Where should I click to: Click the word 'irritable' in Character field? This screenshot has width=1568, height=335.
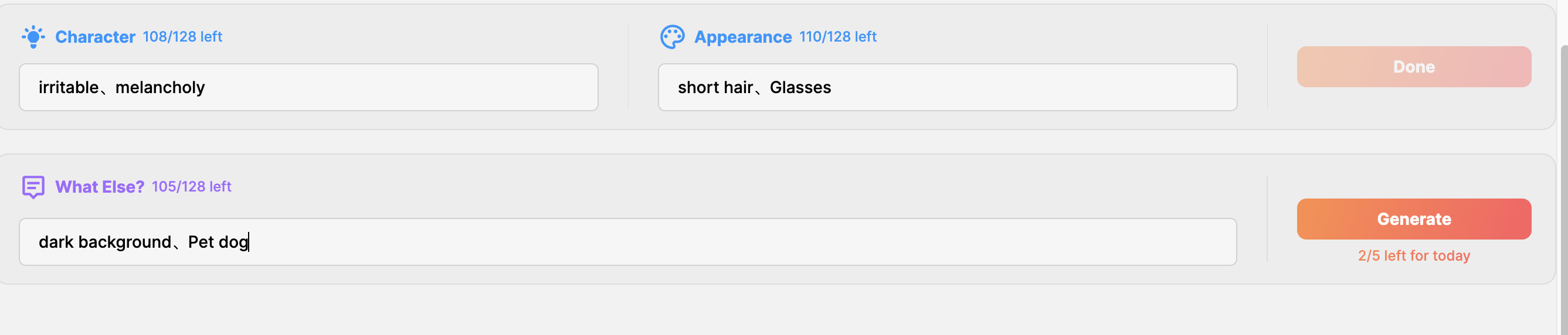point(68,87)
